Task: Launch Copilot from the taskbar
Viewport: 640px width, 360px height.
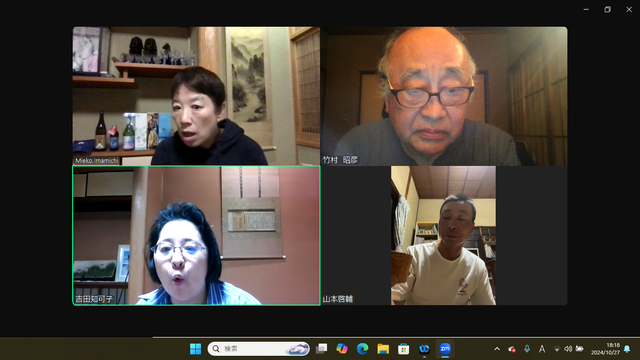Action: pos(342,349)
